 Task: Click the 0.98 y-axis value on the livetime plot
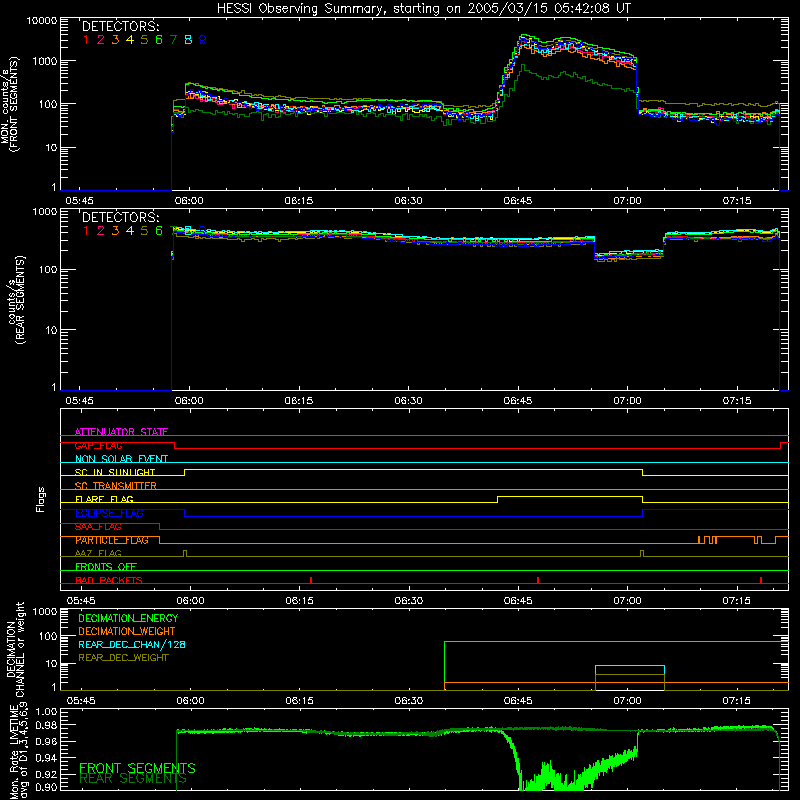(x=46, y=725)
